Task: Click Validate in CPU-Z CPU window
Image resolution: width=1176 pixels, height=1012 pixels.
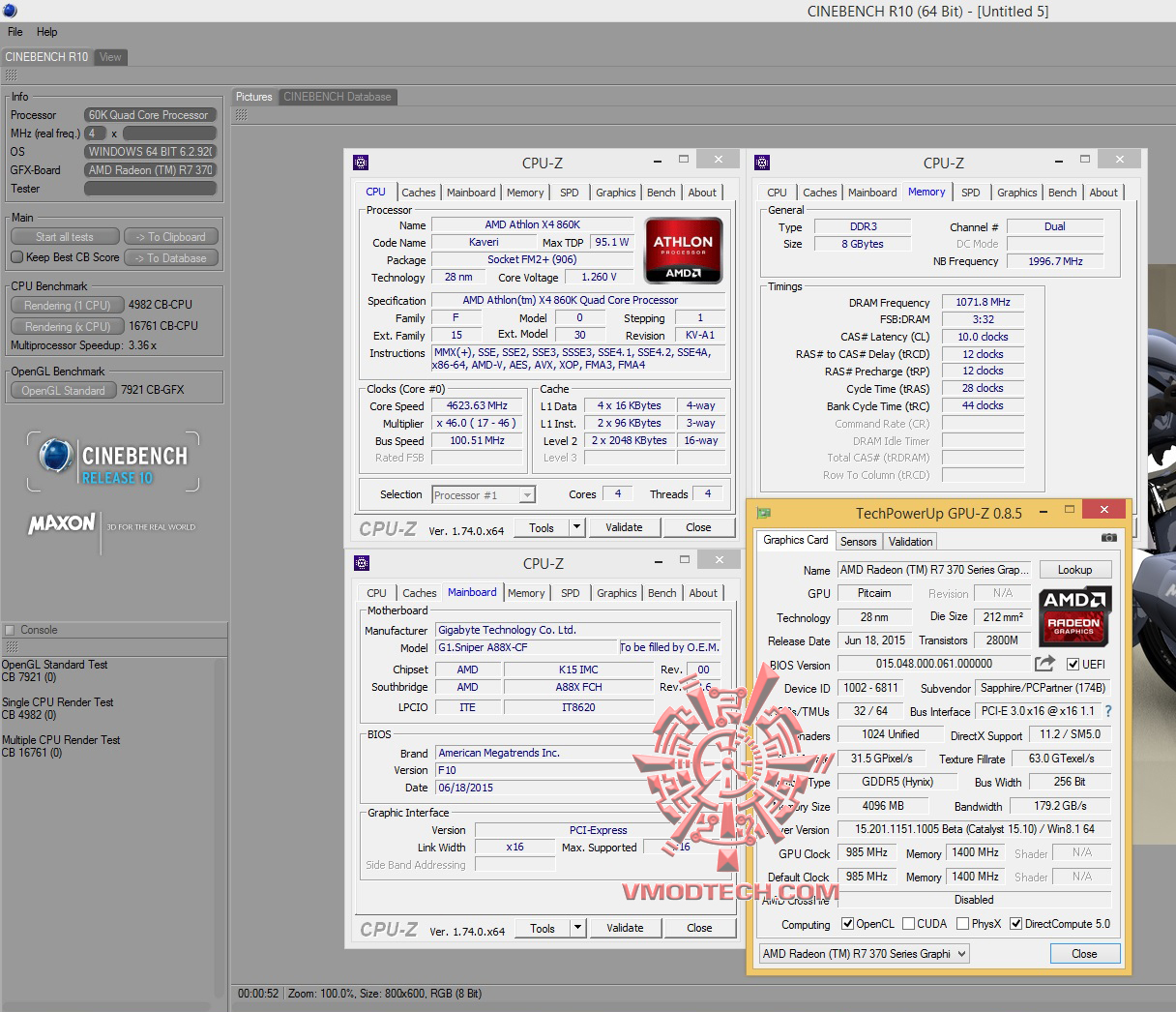Action: pyautogui.click(x=624, y=527)
